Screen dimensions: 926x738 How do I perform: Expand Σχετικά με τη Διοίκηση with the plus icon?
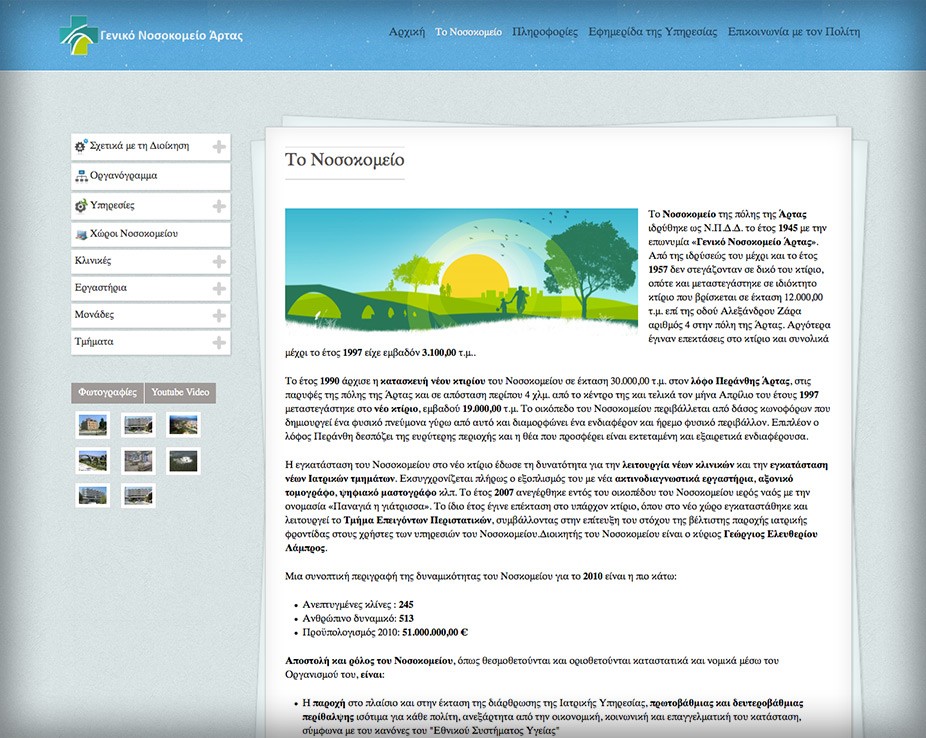(x=219, y=147)
